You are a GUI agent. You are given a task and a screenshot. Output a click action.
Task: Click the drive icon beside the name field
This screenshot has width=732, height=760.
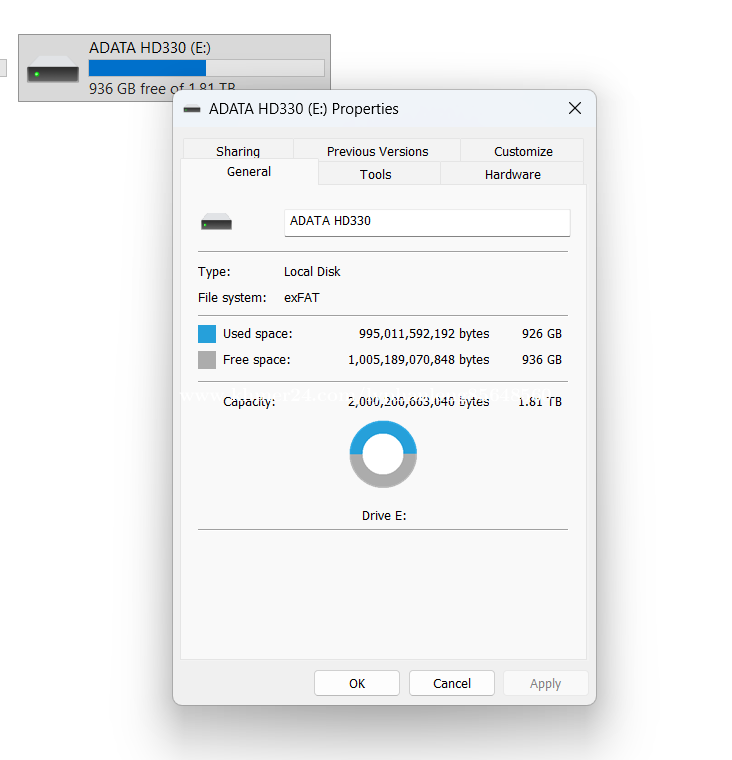(x=216, y=222)
